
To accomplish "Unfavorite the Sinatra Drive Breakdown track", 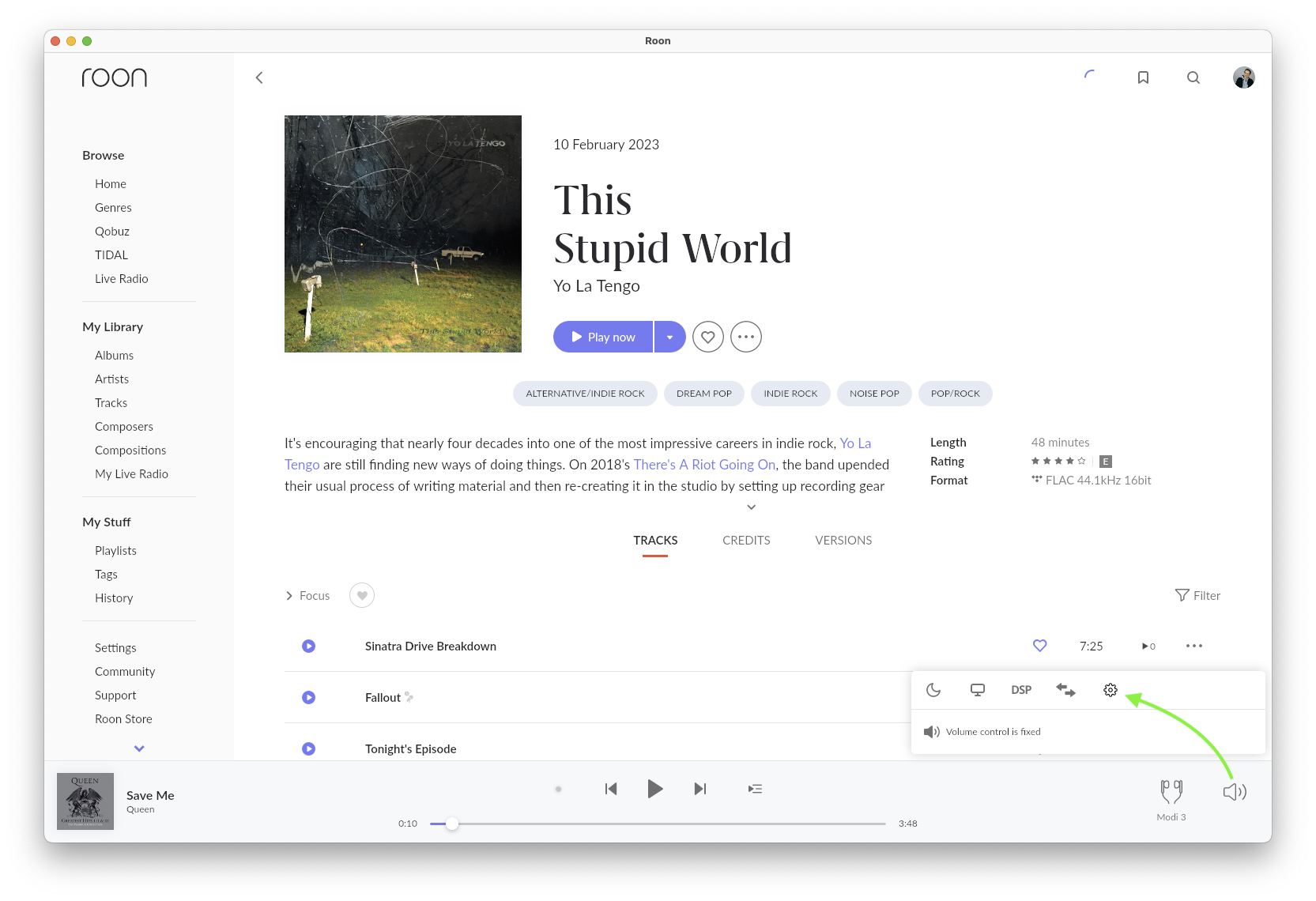I will pyautogui.click(x=1040, y=646).
